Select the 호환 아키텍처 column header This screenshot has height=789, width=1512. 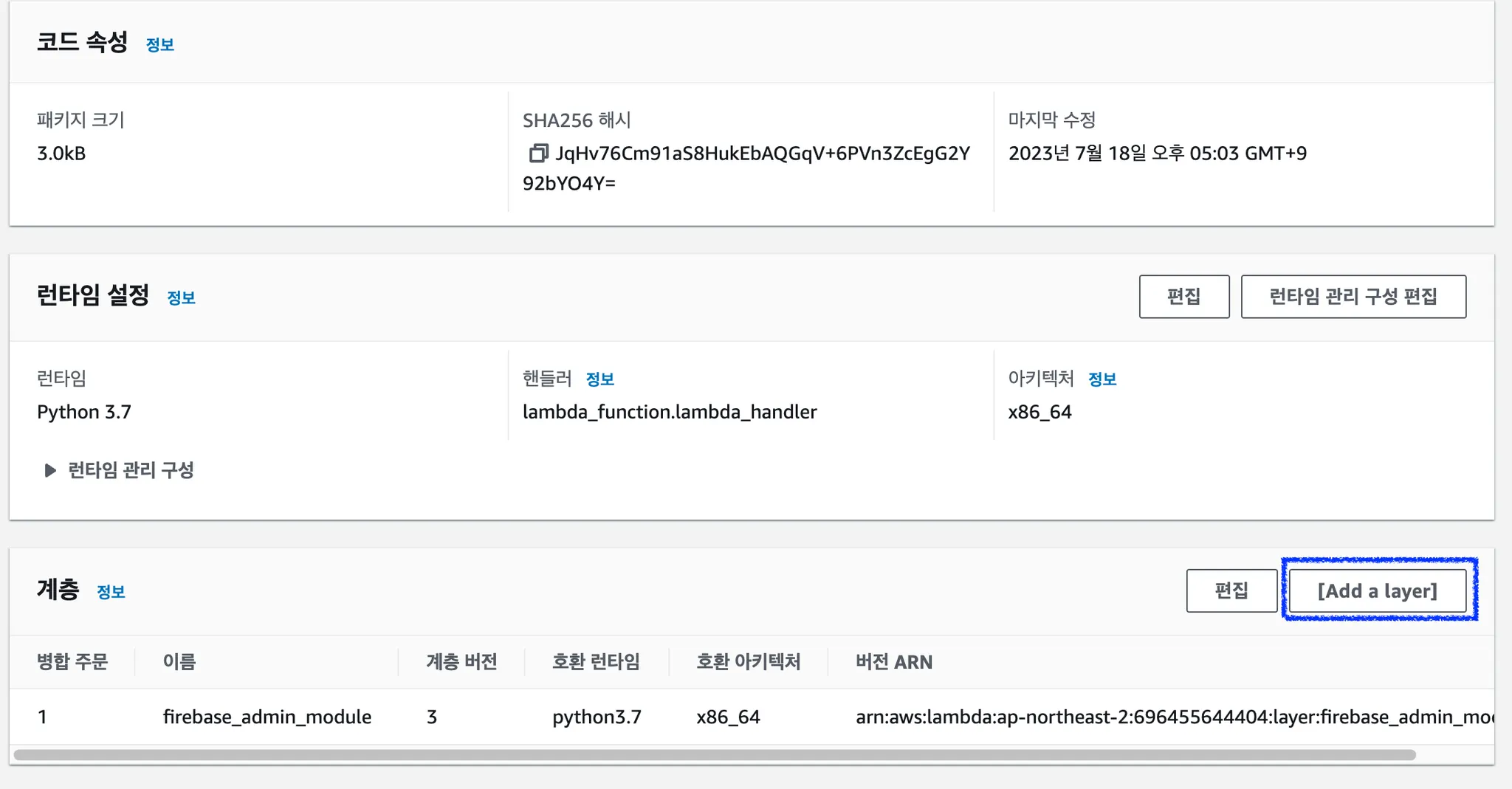tap(748, 662)
